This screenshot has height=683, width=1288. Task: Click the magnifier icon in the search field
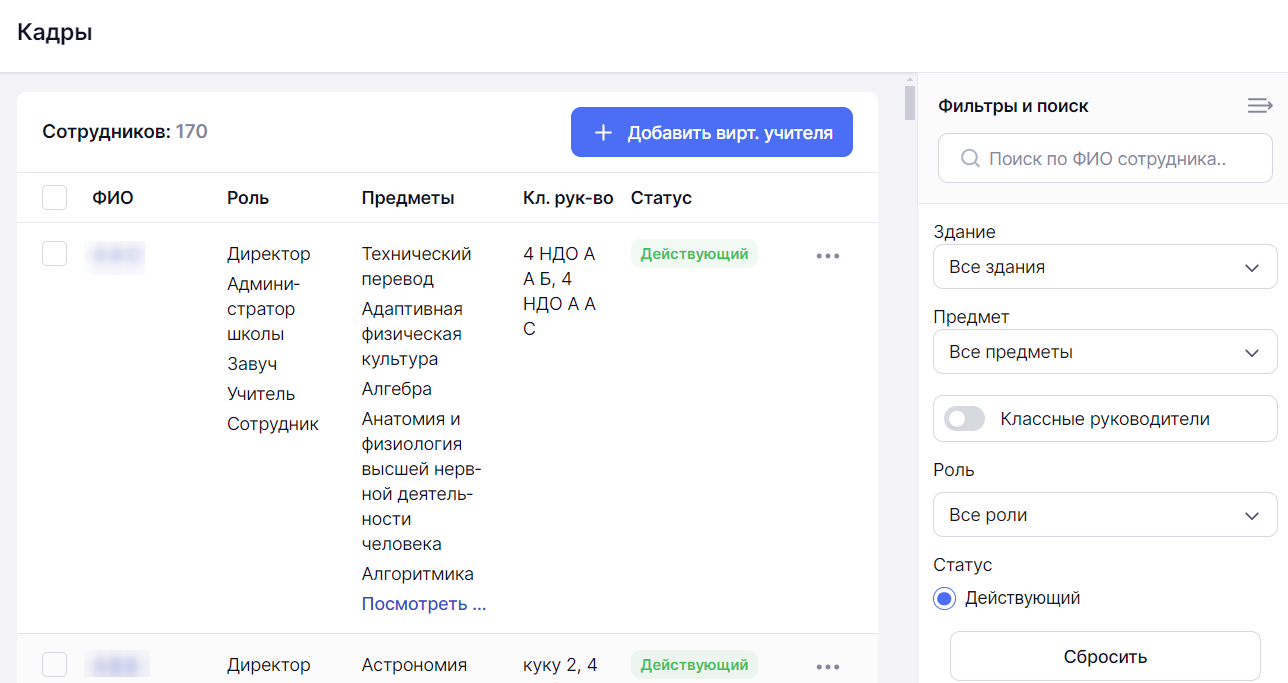(969, 158)
